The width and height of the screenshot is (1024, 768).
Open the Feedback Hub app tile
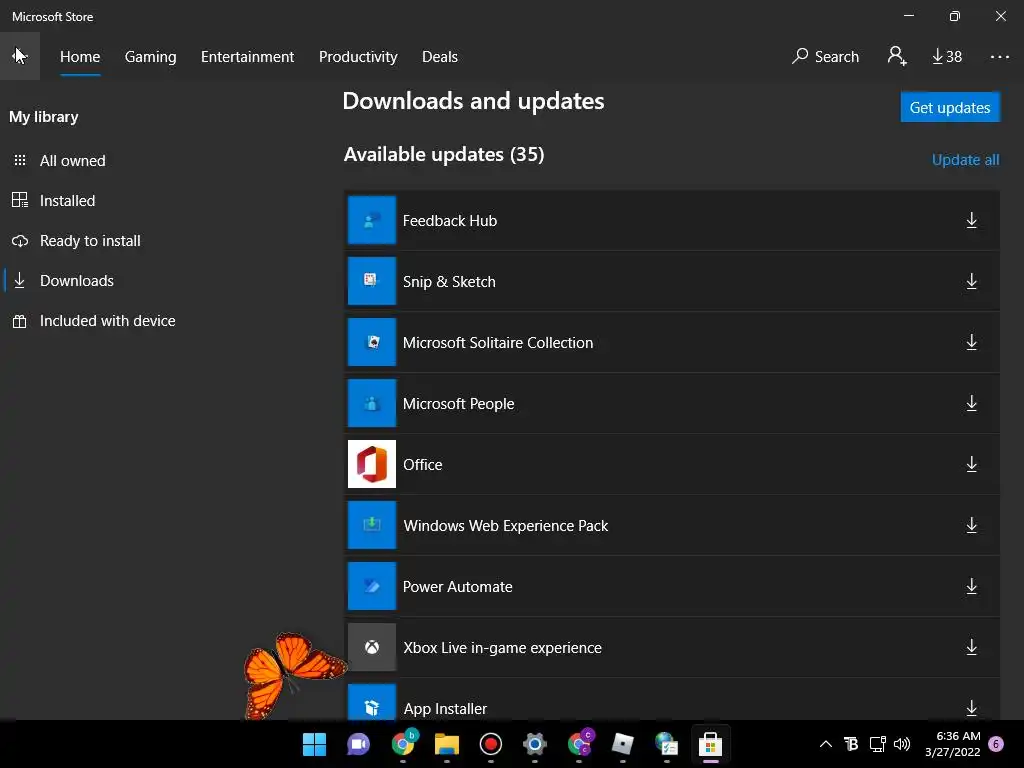372,220
